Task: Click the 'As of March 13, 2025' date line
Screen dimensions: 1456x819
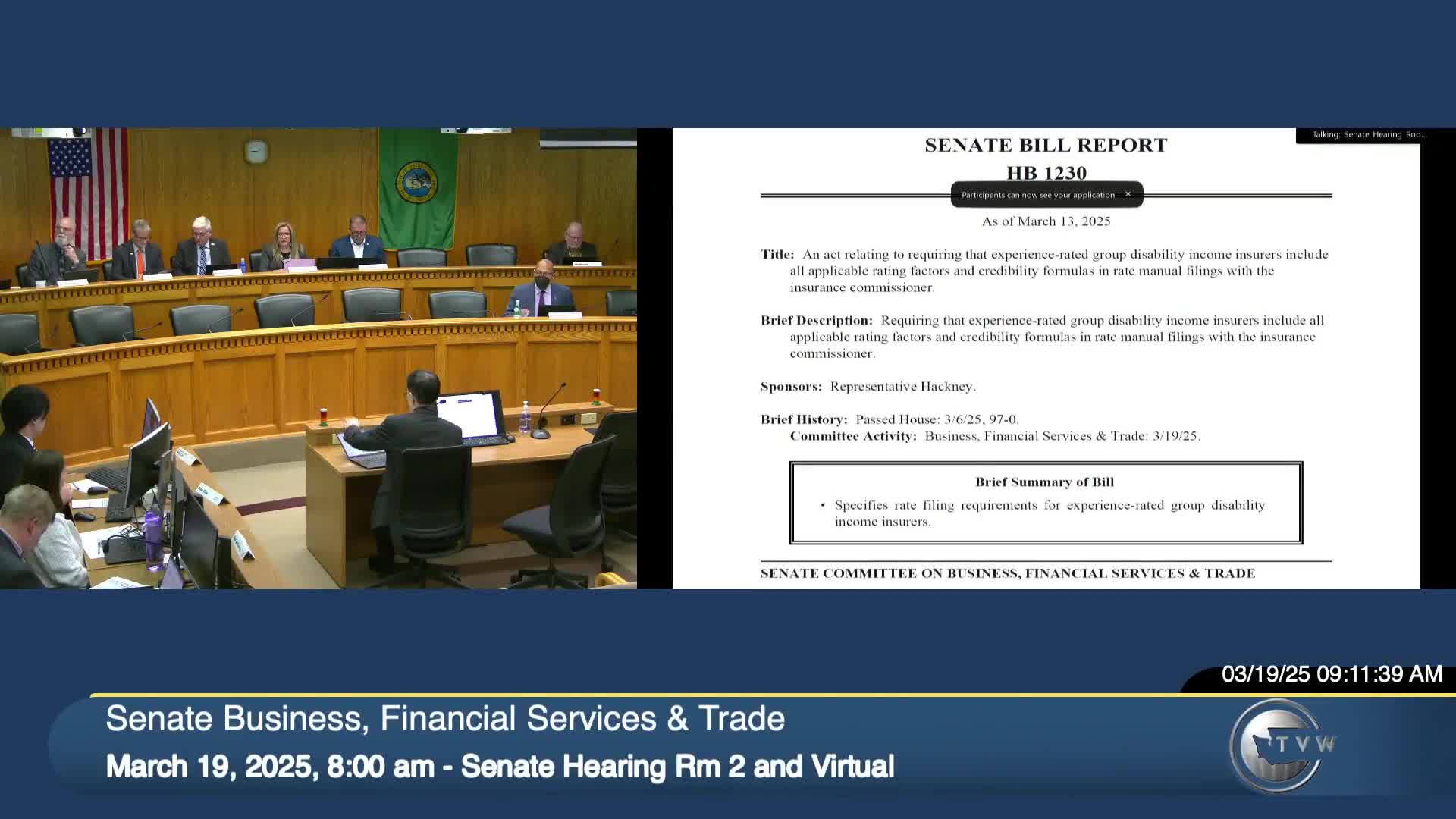Action: 1046,221
